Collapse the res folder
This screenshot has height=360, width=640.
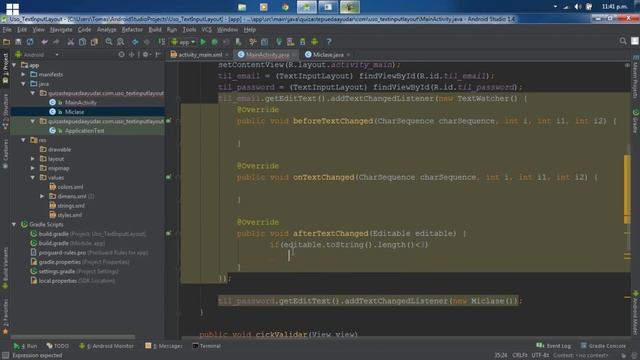(x=24, y=140)
